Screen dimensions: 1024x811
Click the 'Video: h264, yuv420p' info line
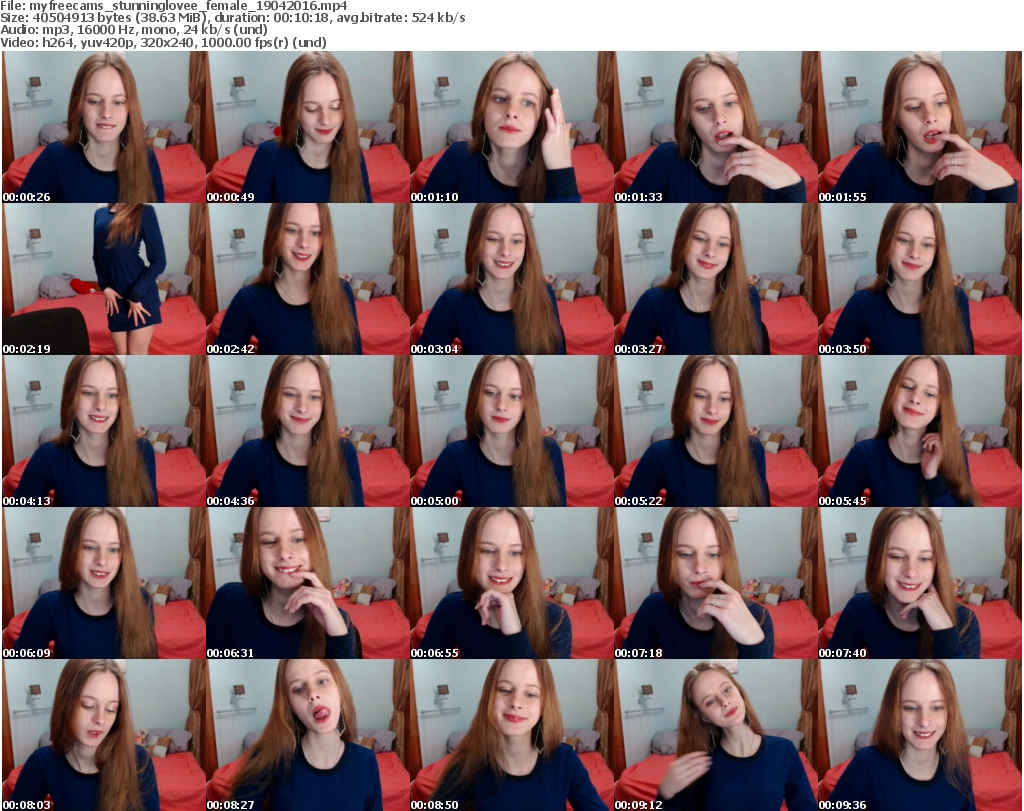click(163, 42)
